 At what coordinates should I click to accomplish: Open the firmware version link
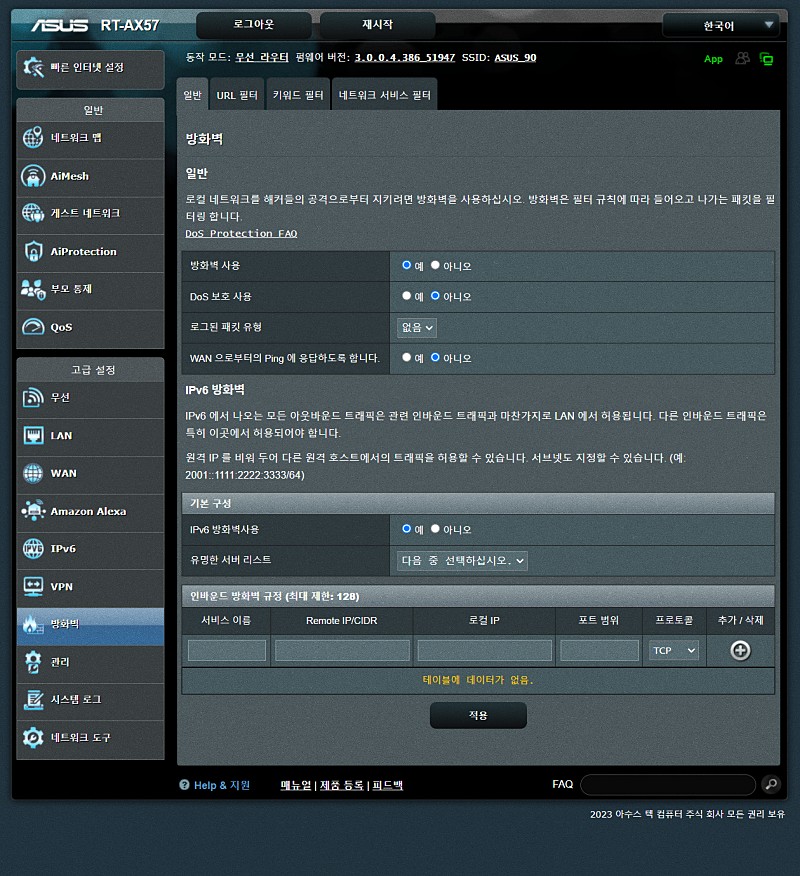point(404,58)
